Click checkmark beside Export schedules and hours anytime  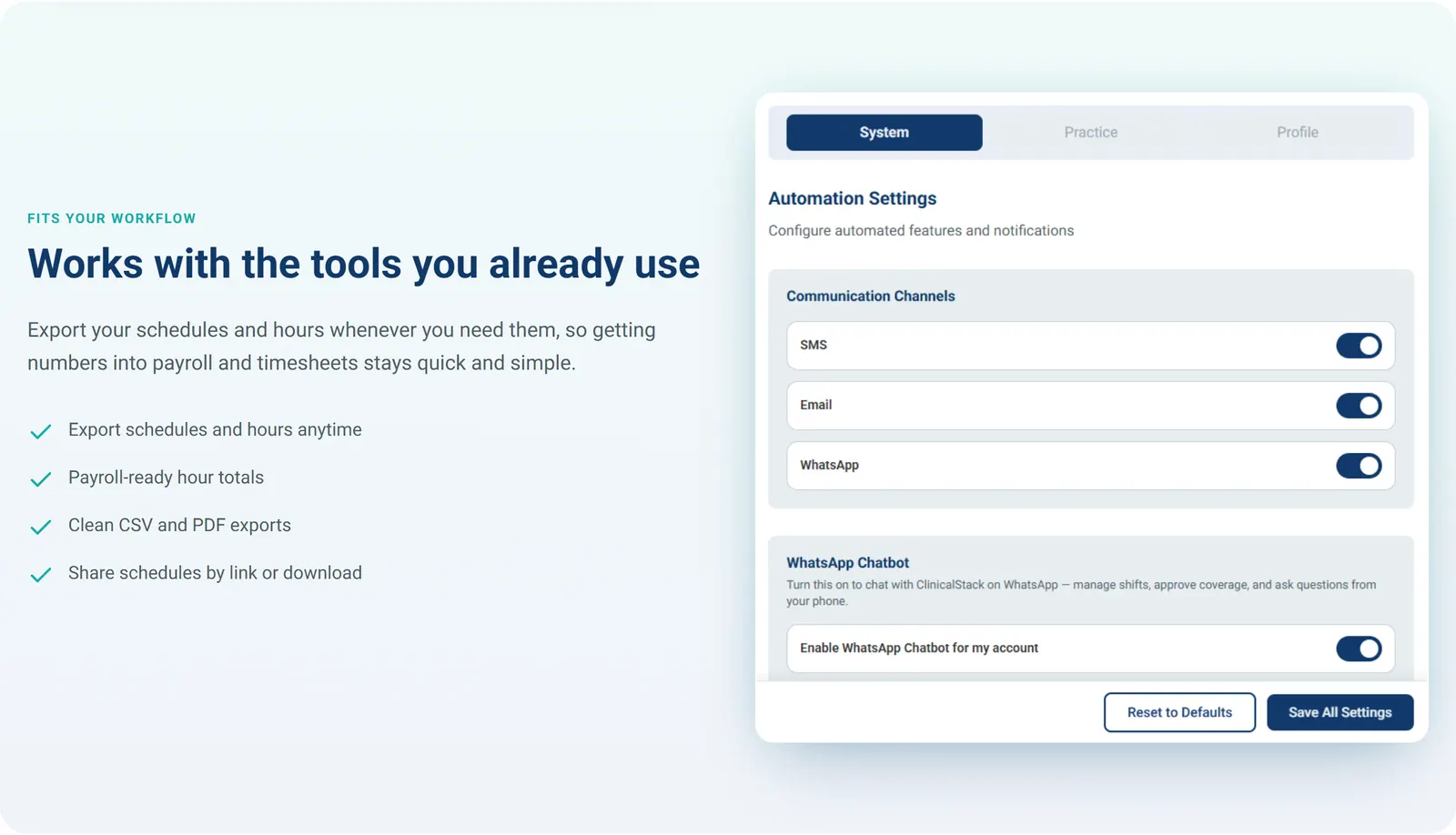(41, 431)
